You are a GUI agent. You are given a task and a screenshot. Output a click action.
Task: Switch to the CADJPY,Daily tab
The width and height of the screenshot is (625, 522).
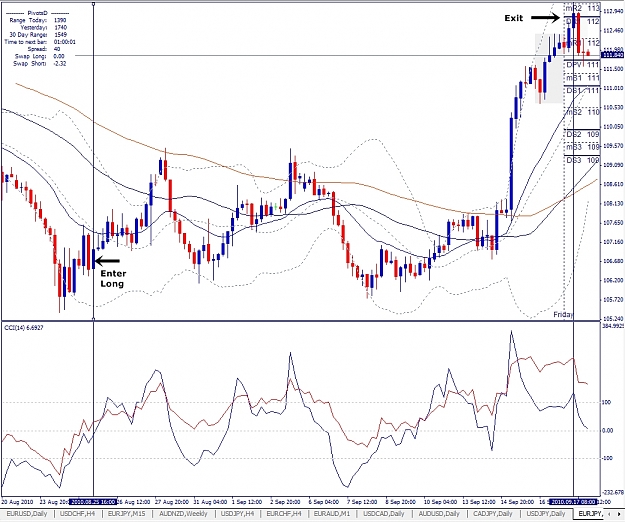click(x=493, y=514)
